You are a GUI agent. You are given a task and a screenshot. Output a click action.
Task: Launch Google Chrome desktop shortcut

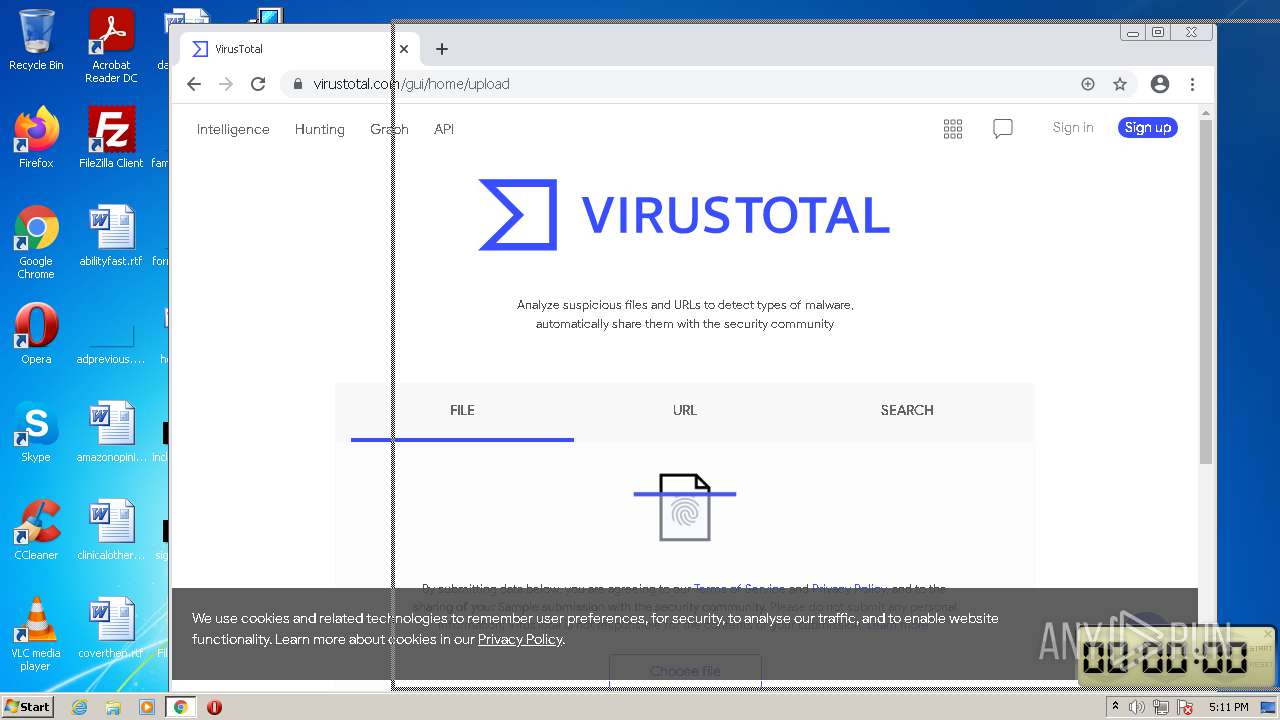pos(36,242)
